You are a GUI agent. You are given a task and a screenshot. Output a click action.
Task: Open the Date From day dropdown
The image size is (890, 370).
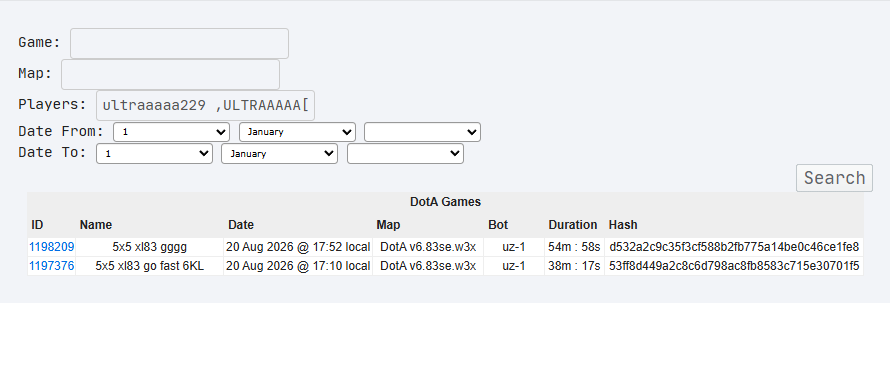click(x=171, y=132)
